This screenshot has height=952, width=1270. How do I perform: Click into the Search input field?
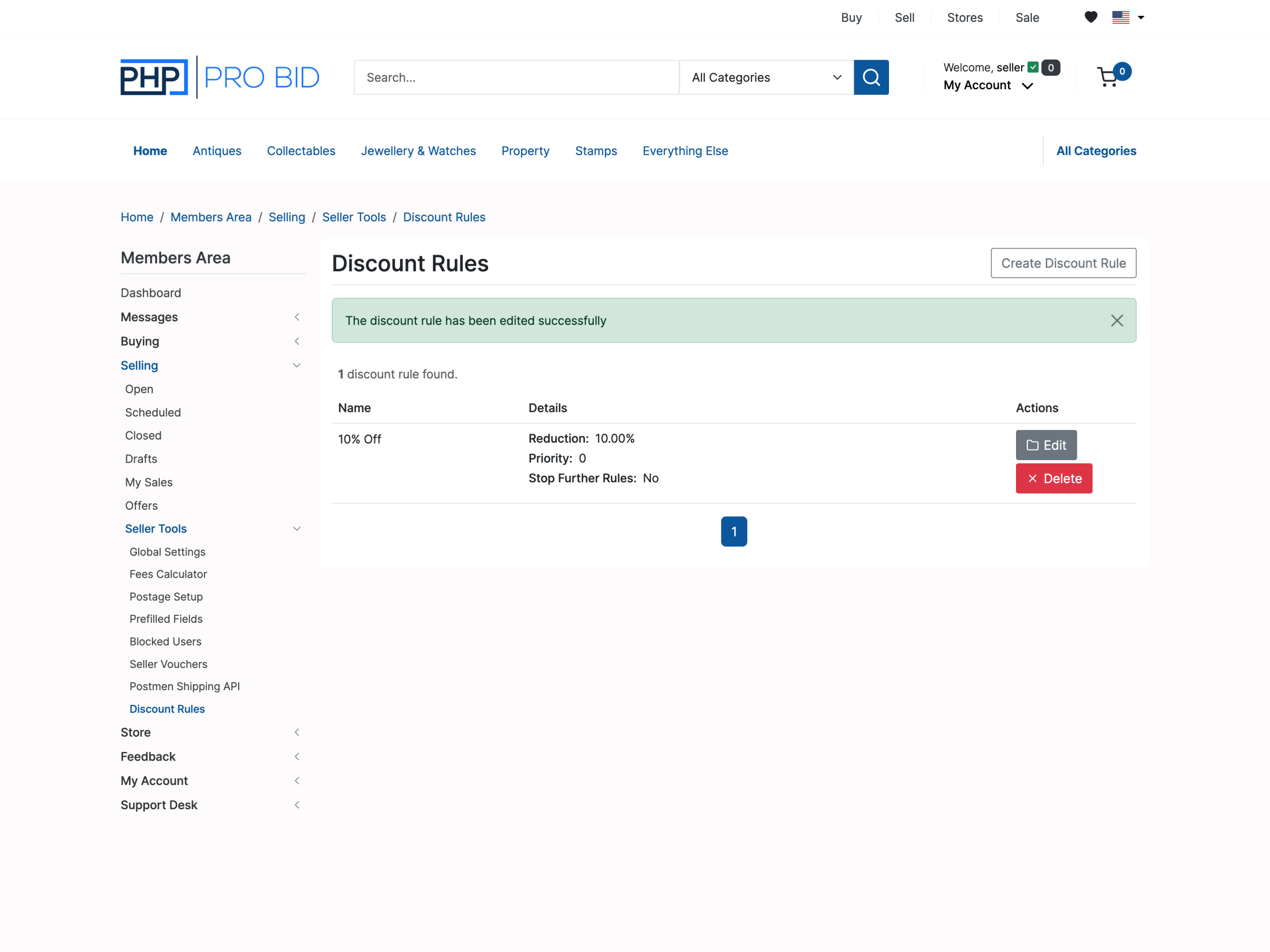point(516,77)
